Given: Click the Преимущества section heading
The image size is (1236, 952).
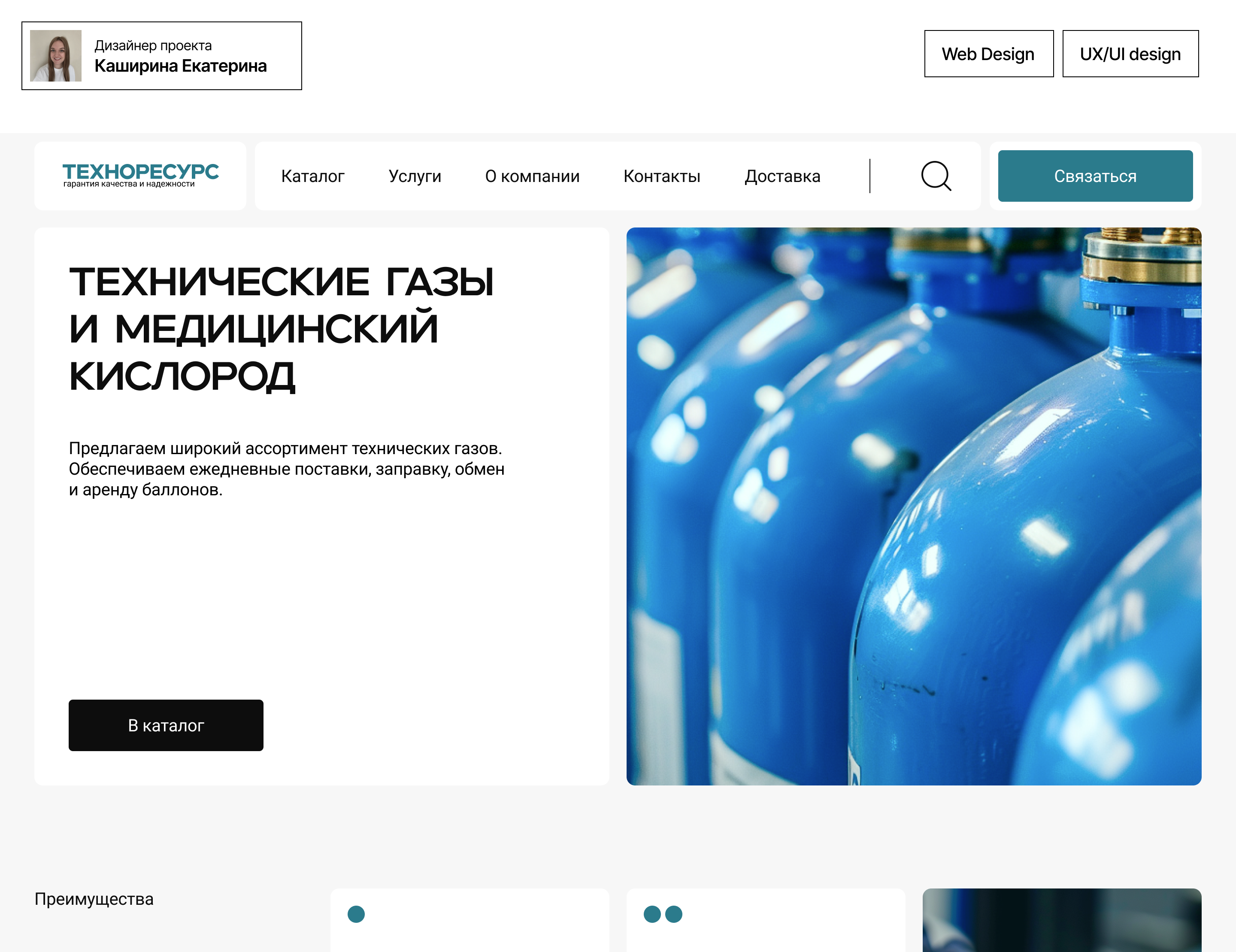Looking at the screenshot, I should pyautogui.click(x=94, y=899).
